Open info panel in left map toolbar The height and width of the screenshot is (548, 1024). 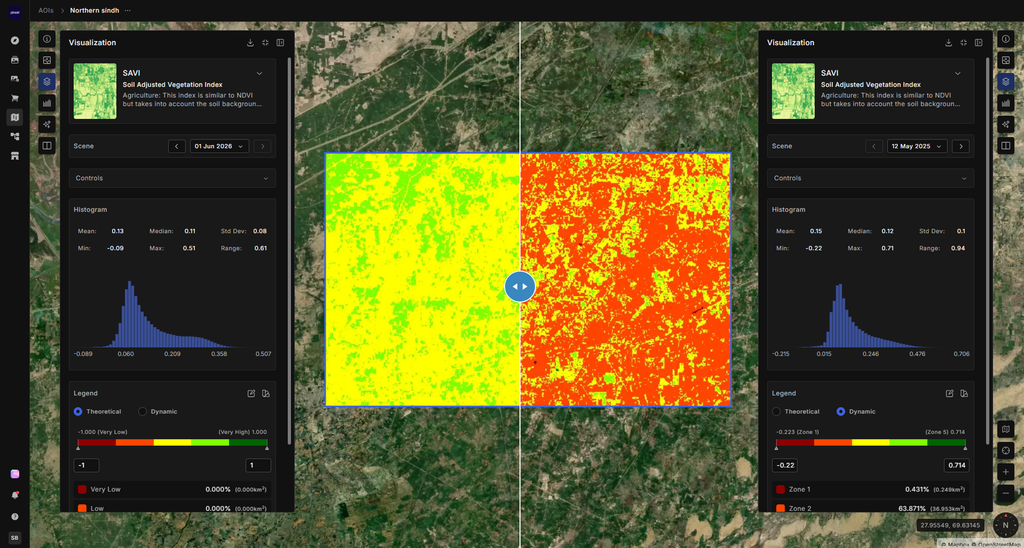pyautogui.click(x=47, y=39)
